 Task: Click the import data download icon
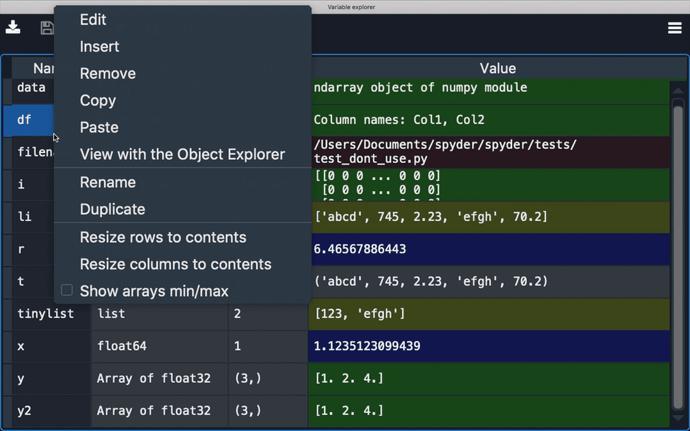coord(13,27)
